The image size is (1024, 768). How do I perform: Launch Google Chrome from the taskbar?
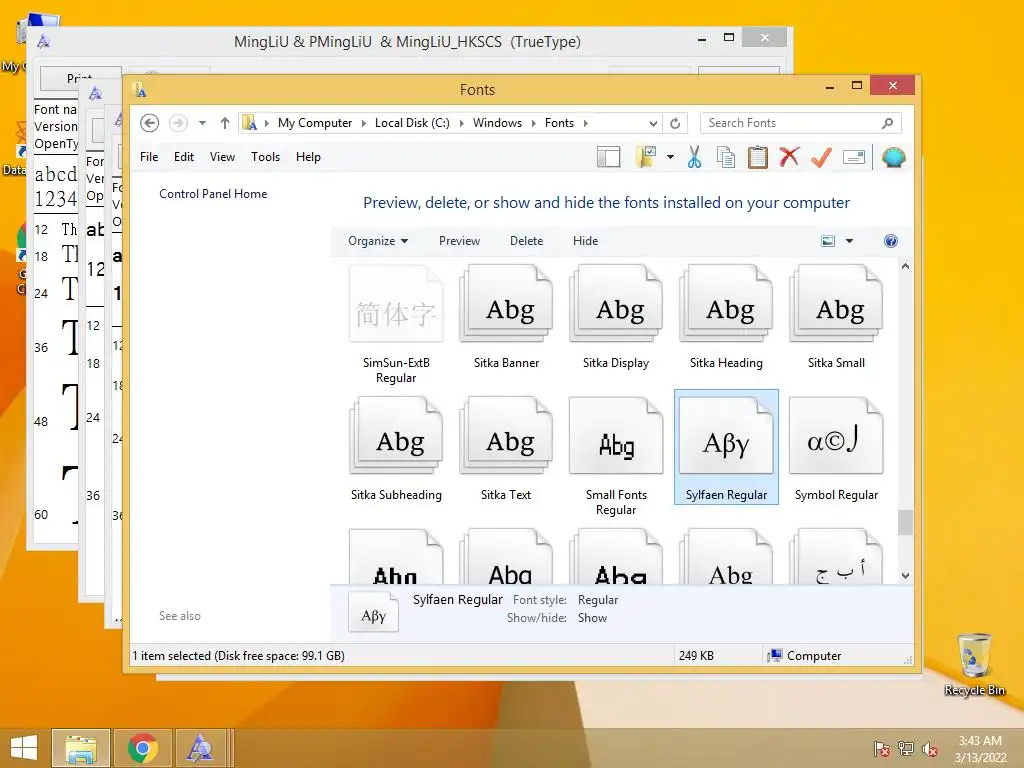pyautogui.click(x=142, y=748)
